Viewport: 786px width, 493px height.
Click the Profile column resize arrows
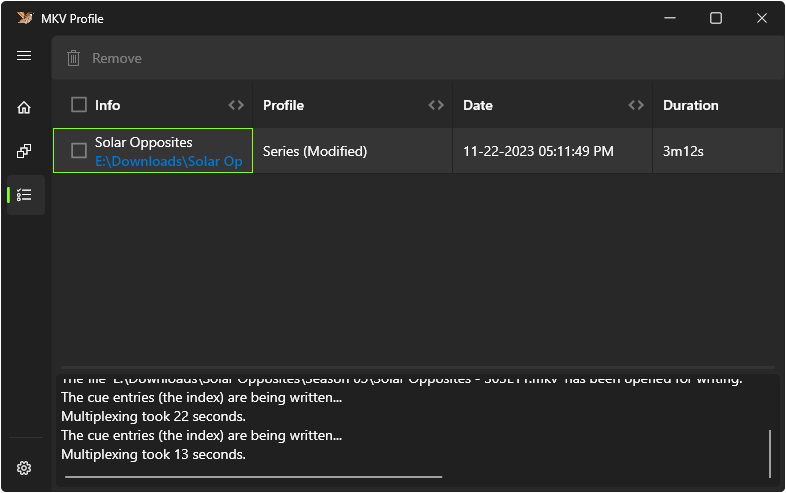click(x=436, y=105)
